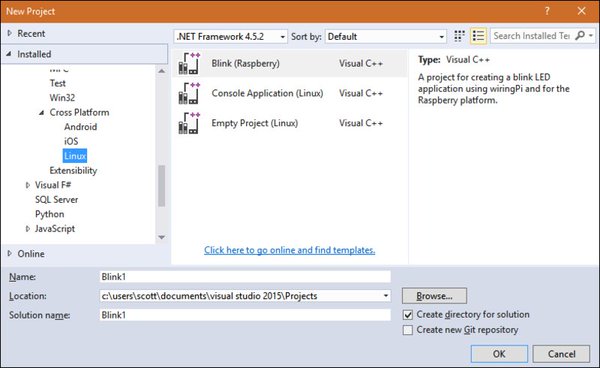Select the Empty Project (Linux) template icon
The width and height of the screenshot is (600, 368).
(189, 123)
